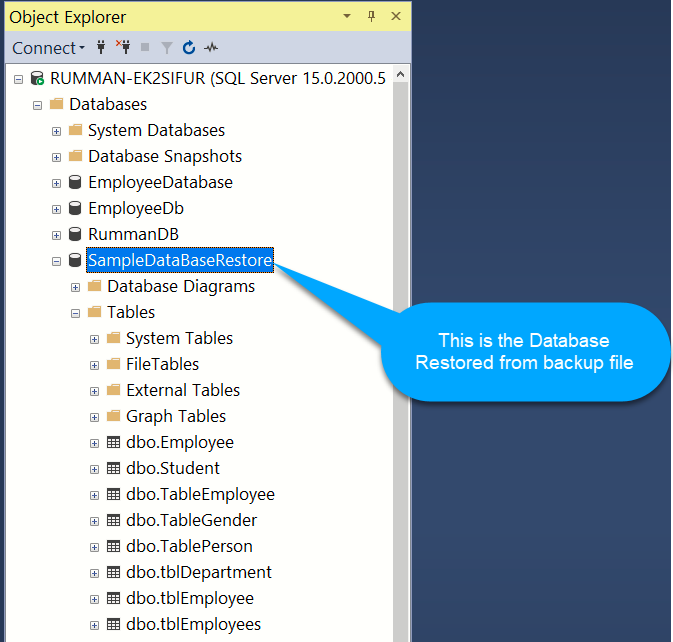Expand the EmployeeDb node
The image size is (673, 642).
56,209
